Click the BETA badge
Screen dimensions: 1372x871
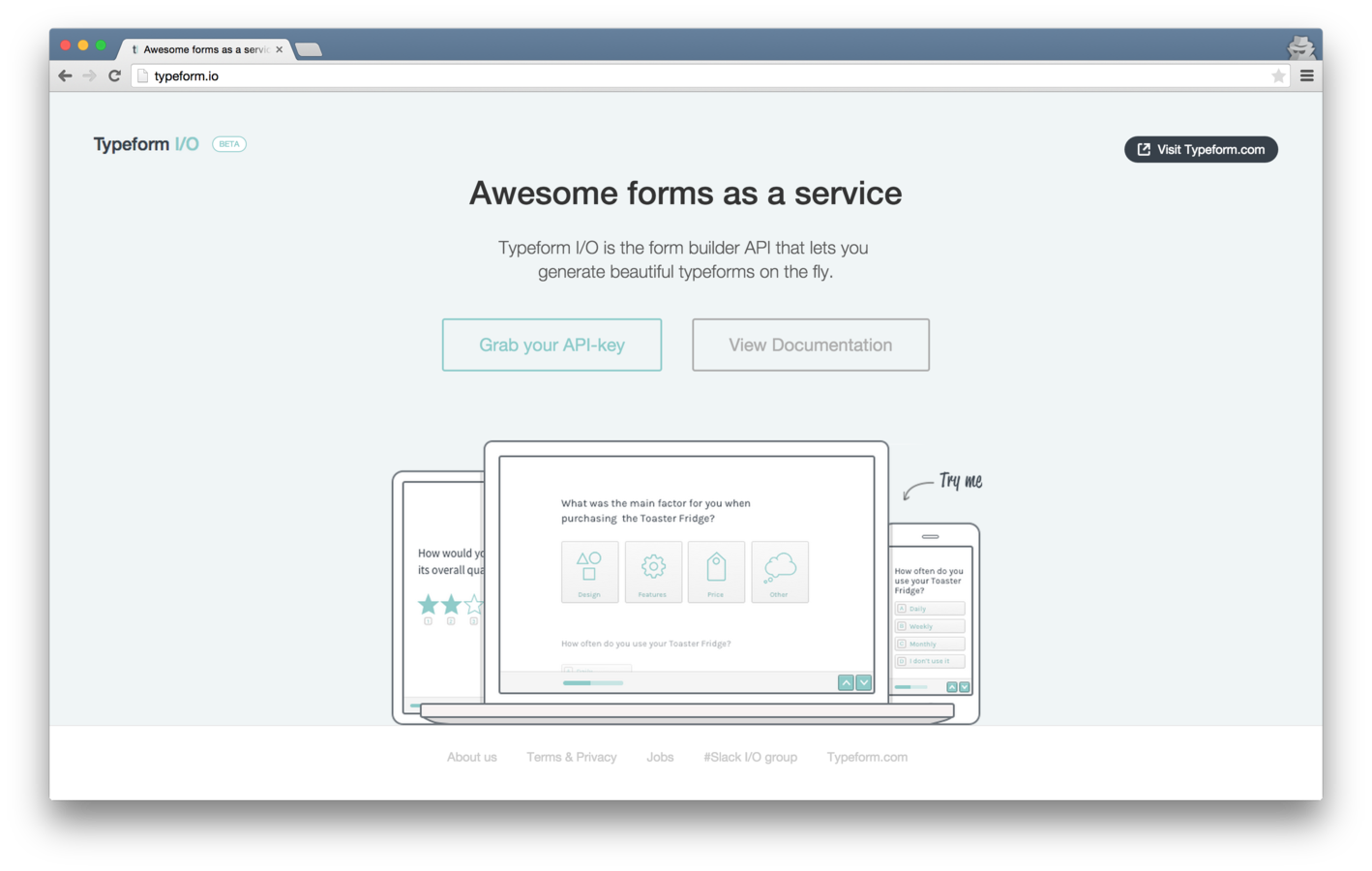(229, 144)
